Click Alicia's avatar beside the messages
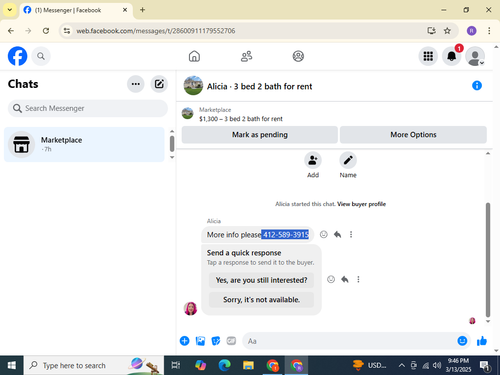Viewport: 500px width, 375px height. [x=190, y=309]
